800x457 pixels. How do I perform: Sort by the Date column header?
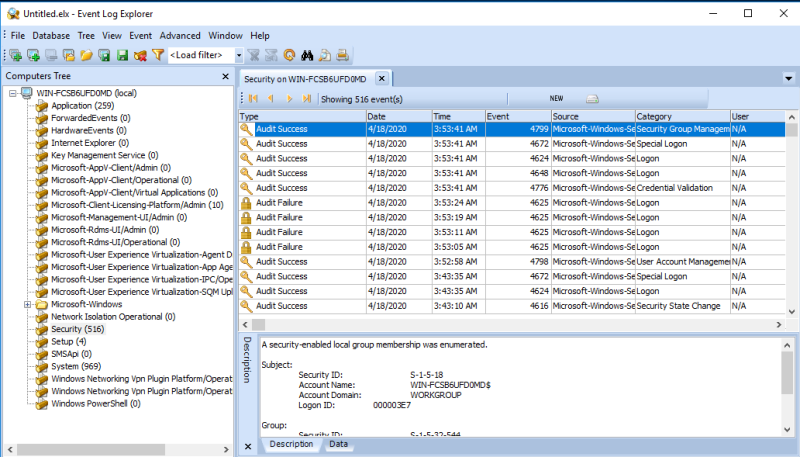coord(399,116)
